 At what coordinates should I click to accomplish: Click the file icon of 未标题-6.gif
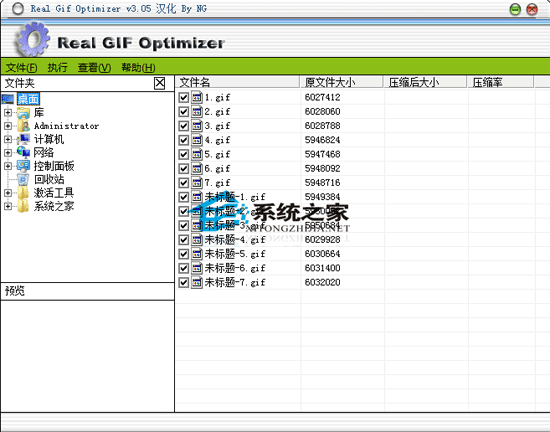pyautogui.click(x=197, y=268)
